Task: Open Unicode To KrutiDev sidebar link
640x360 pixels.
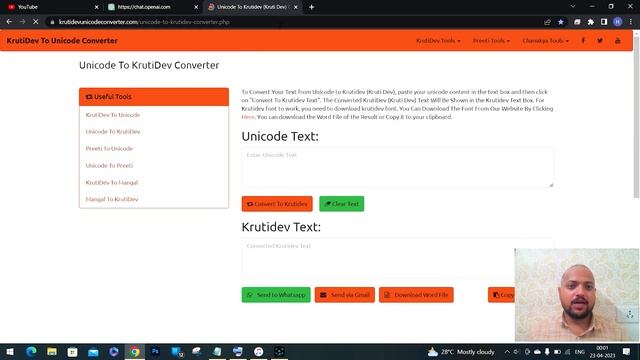Action: 113,131
